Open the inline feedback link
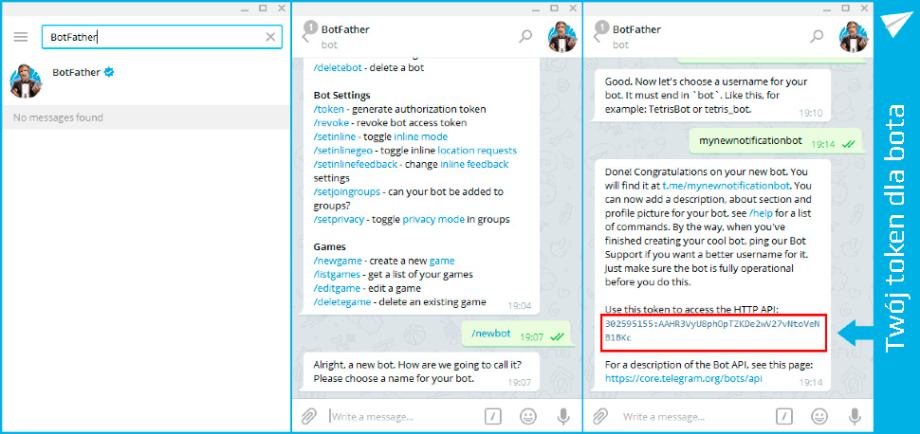Viewport: 920px width, 434px height. point(474,164)
